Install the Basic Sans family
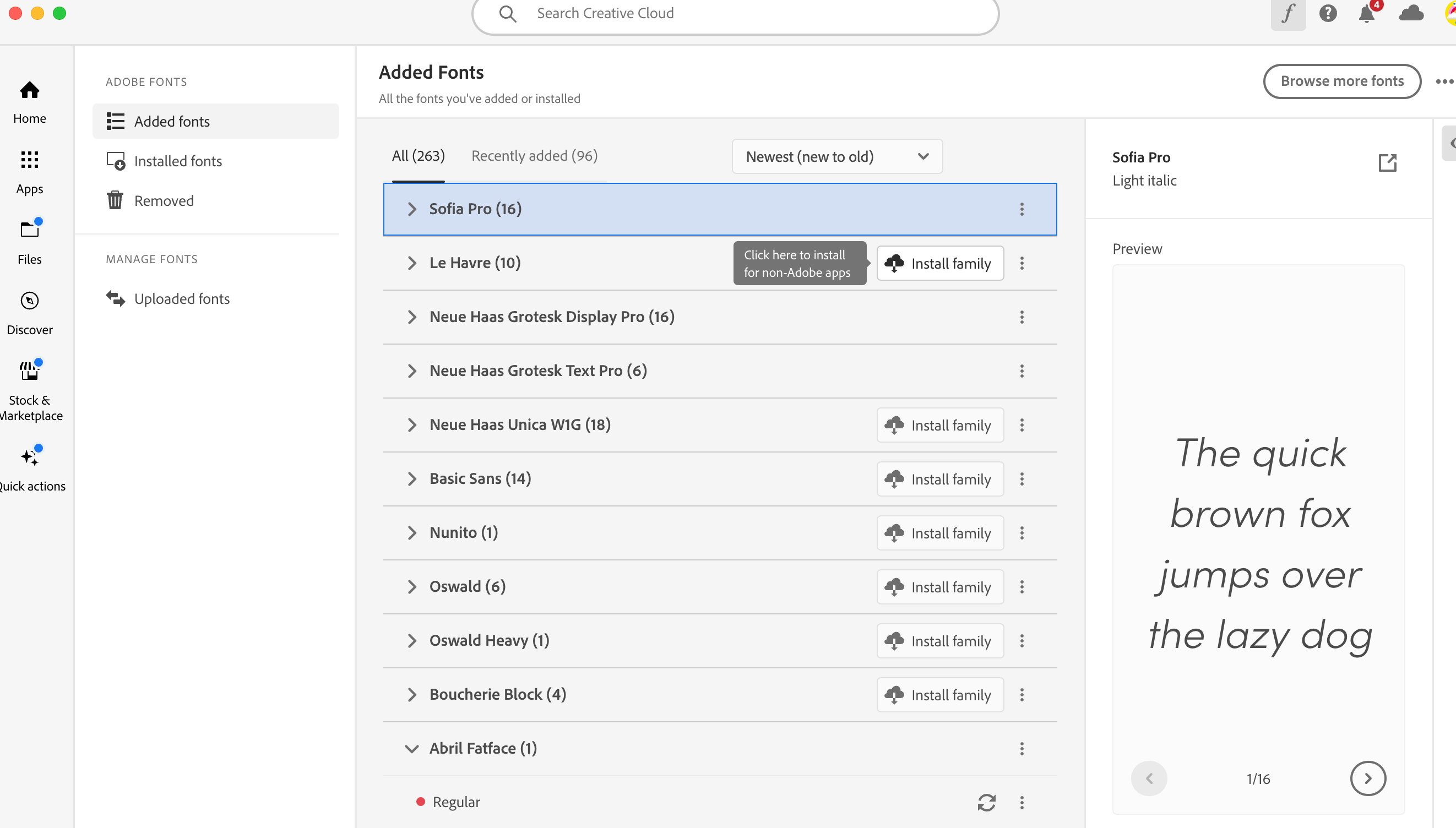1456x828 pixels. click(x=940, y=480)
